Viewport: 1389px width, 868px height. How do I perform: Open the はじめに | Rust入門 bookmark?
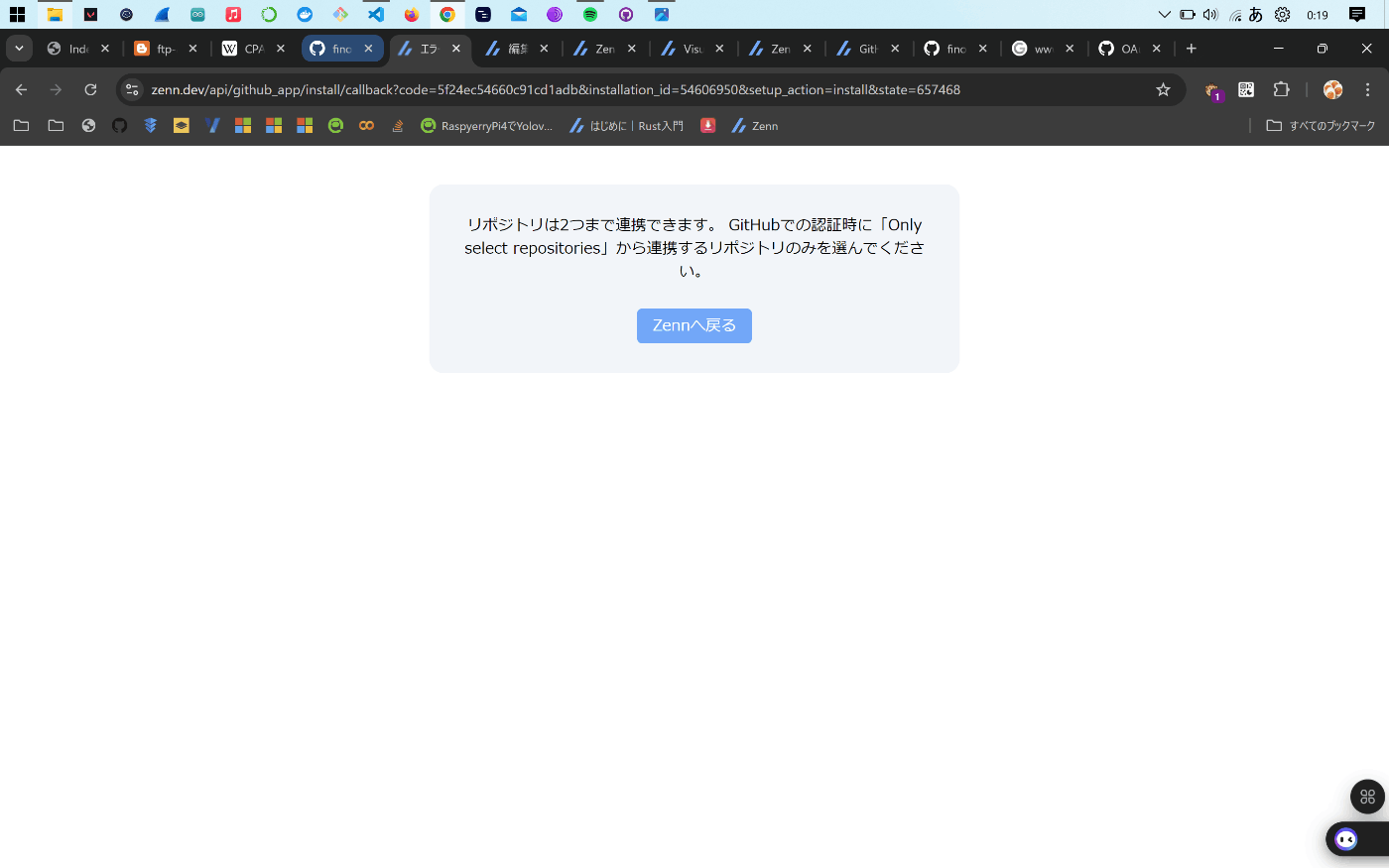626,126
